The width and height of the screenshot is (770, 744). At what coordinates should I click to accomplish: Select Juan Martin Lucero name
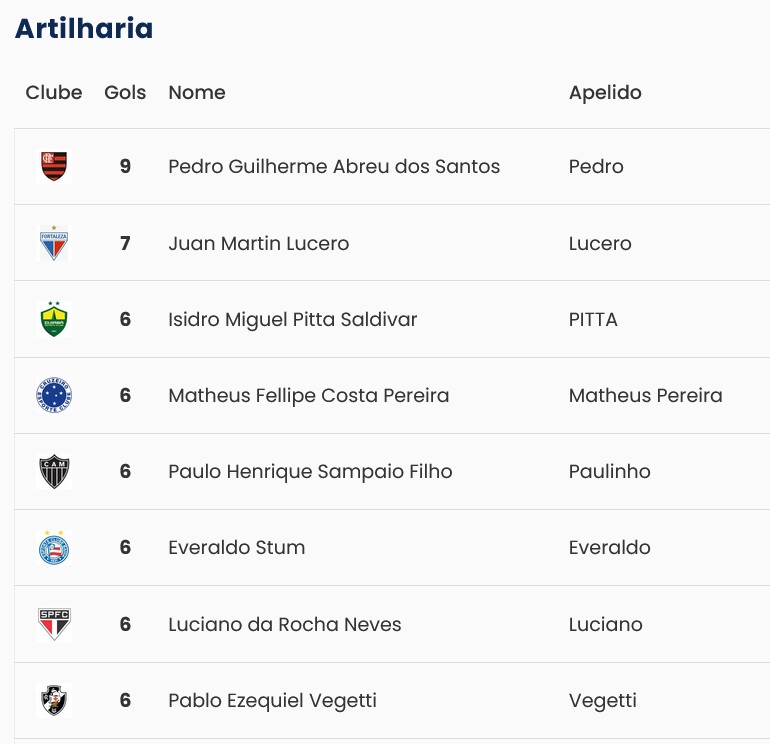point(258,243)
